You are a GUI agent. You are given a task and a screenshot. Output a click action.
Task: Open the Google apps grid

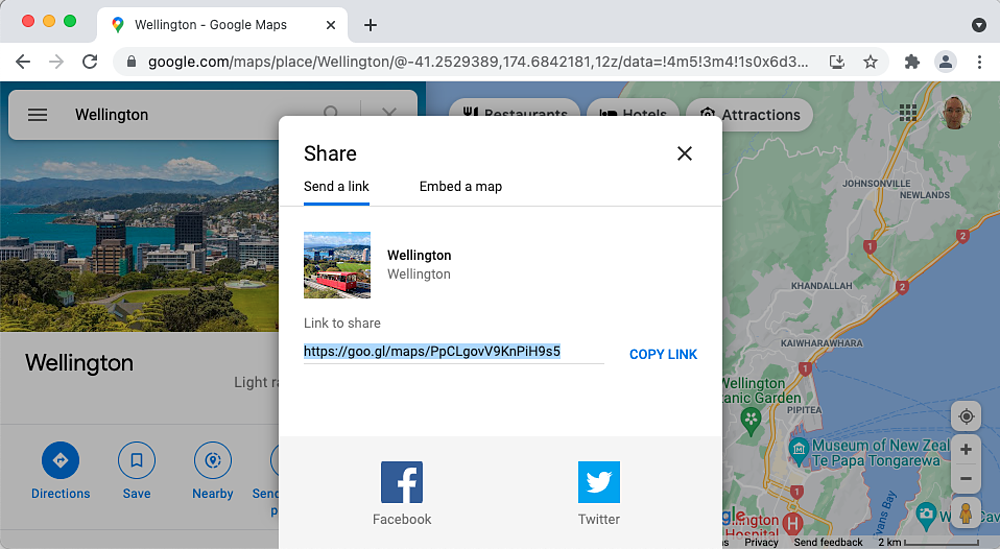(x=909, y=114)
